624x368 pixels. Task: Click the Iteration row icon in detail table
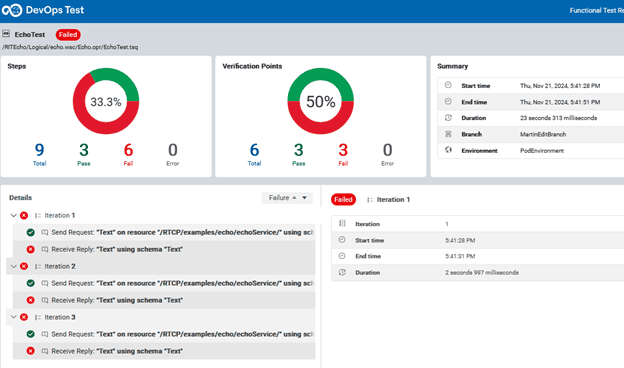pyautogui.click(x=342, y=224)
